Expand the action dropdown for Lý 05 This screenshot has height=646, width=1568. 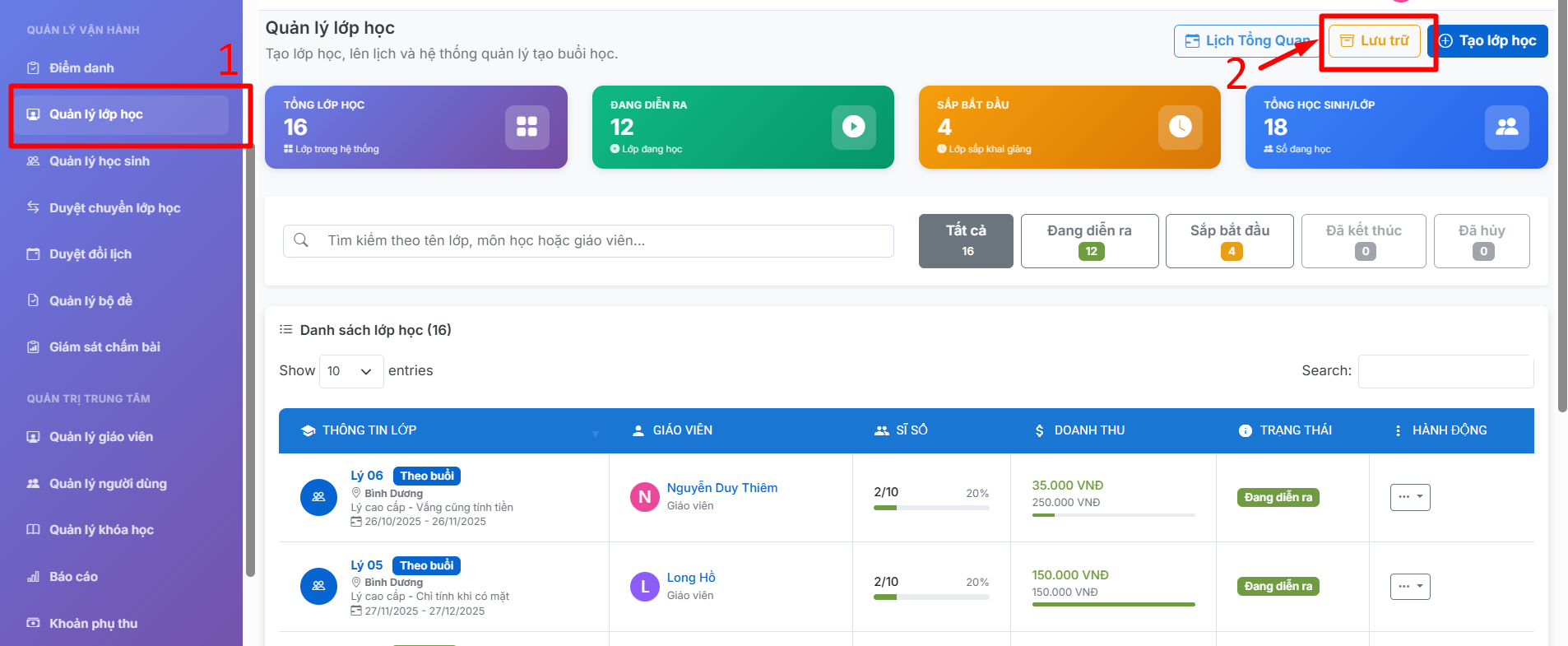1410,586
